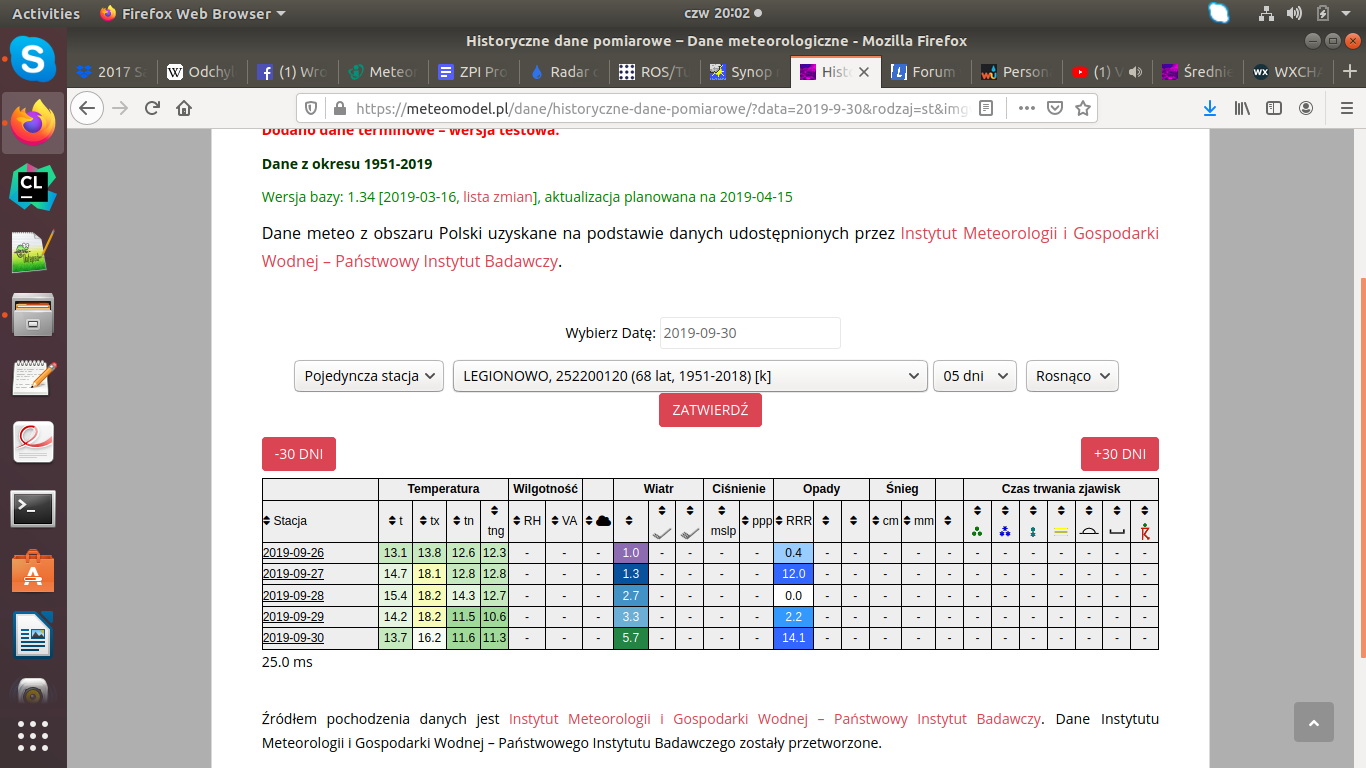Switch to the Forum browser tab
1366x768 pixels.
tap(923, 72)
